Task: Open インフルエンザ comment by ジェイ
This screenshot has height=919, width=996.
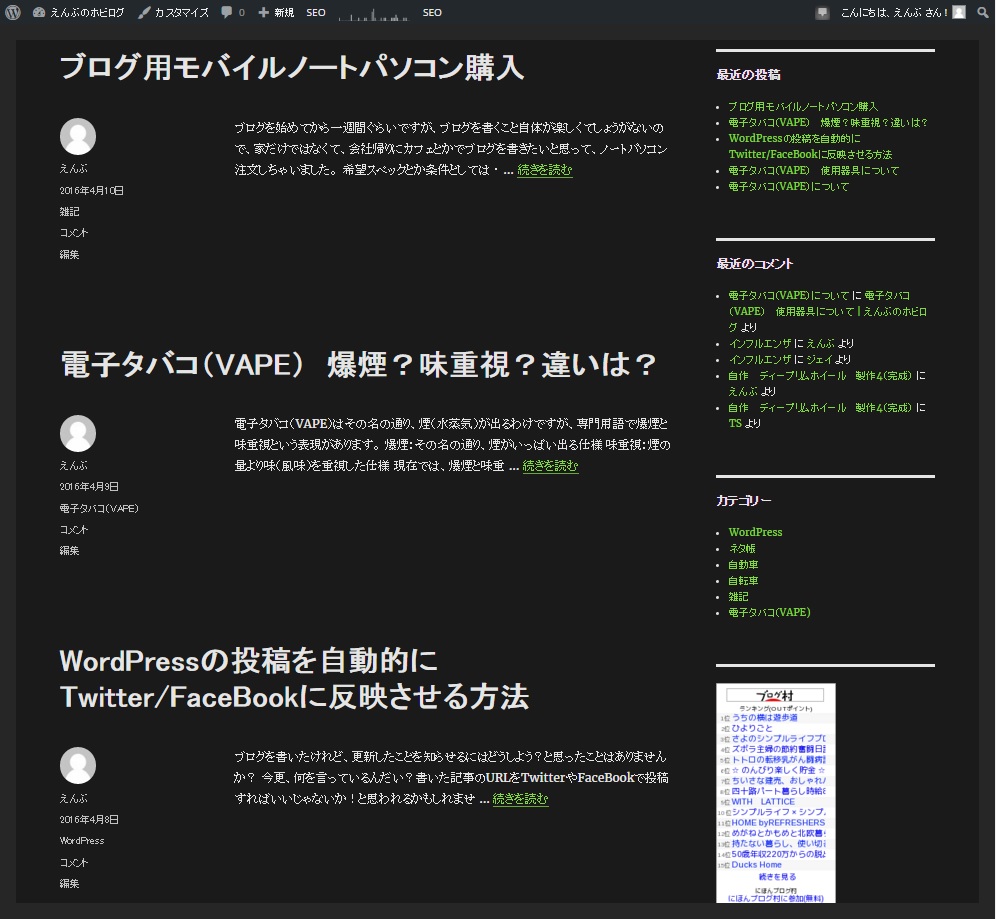Action: 760,359
